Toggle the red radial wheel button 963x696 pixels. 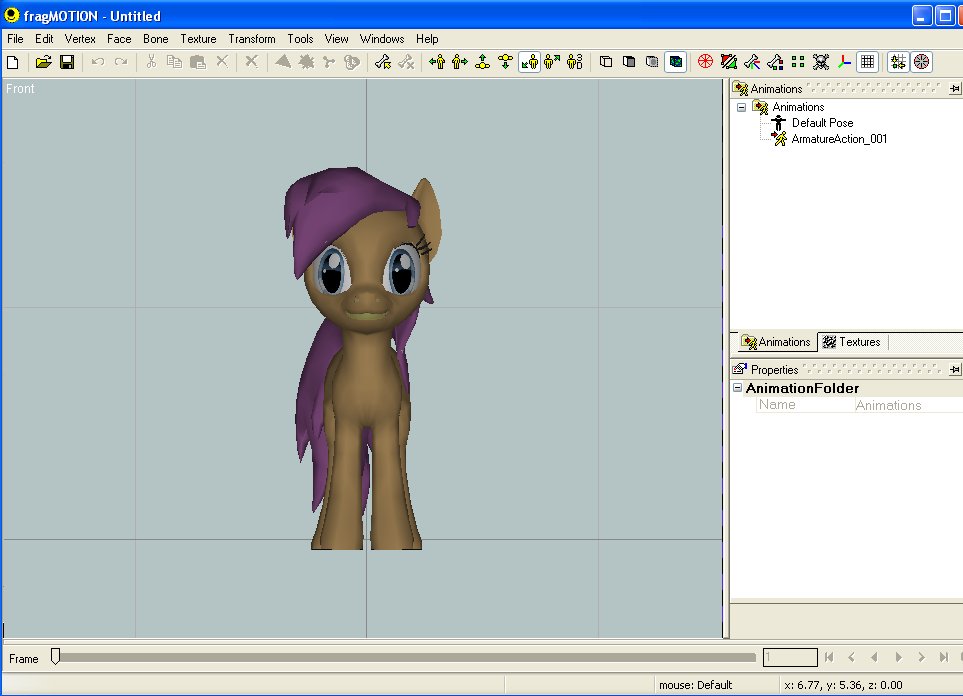pos(921,62)
